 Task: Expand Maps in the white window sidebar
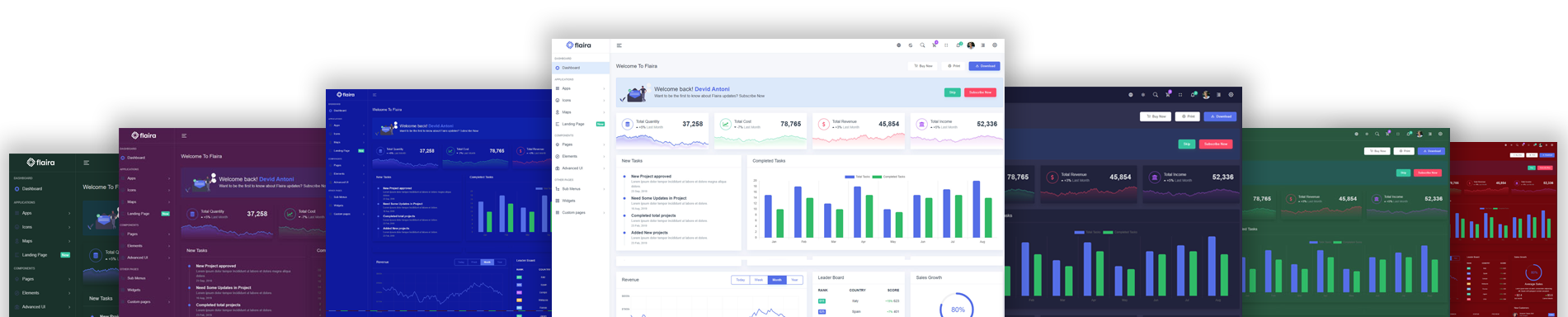581,112
